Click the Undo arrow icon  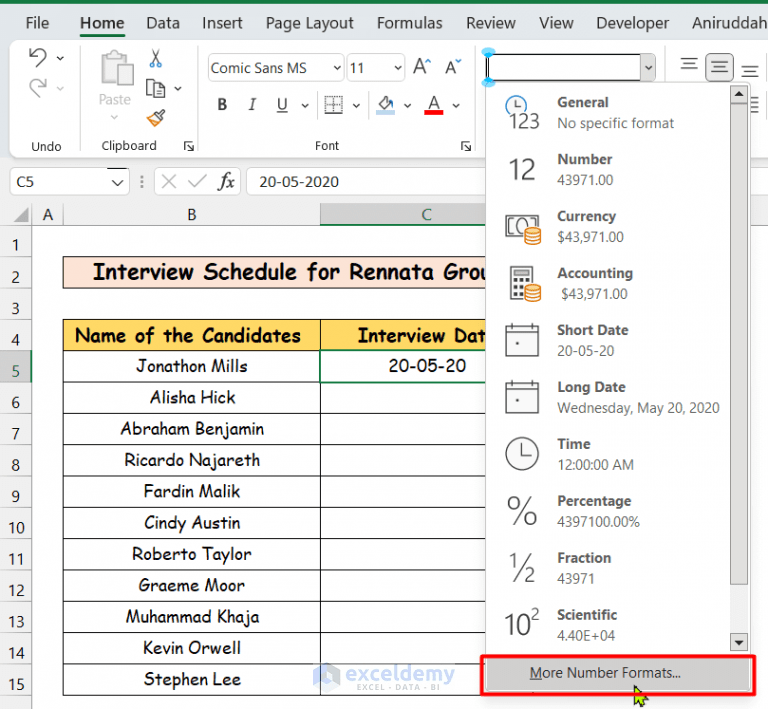click(x=38, y=58)
